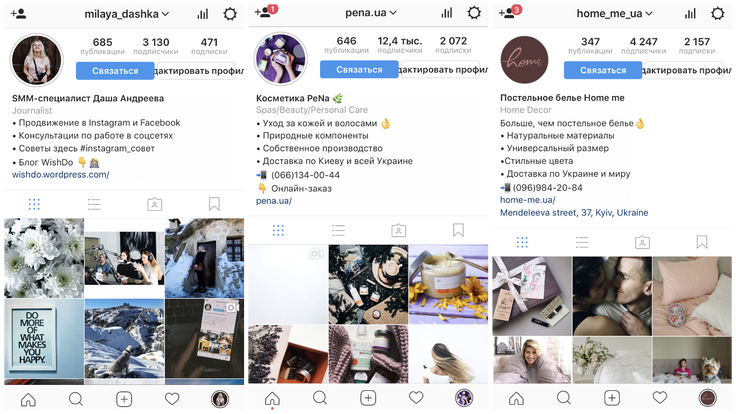Viewport: 736px width, 414px height.
Task: Select grid view tab on home_me_ua profile
Action: click(x=522, y=242)
